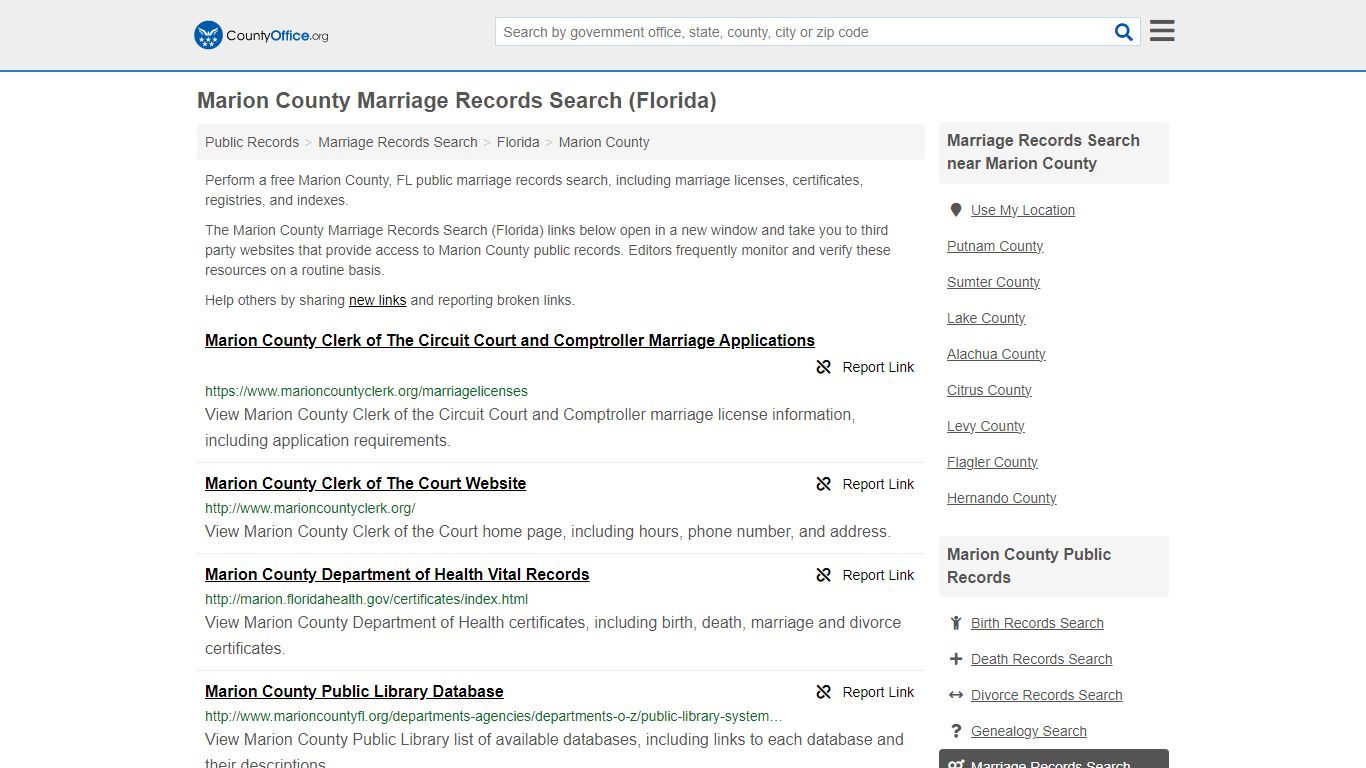The height and width of the screenshot is (768, 1366).
Task: Select the highlighted Marriage Records Search item
Action: 1054,759
